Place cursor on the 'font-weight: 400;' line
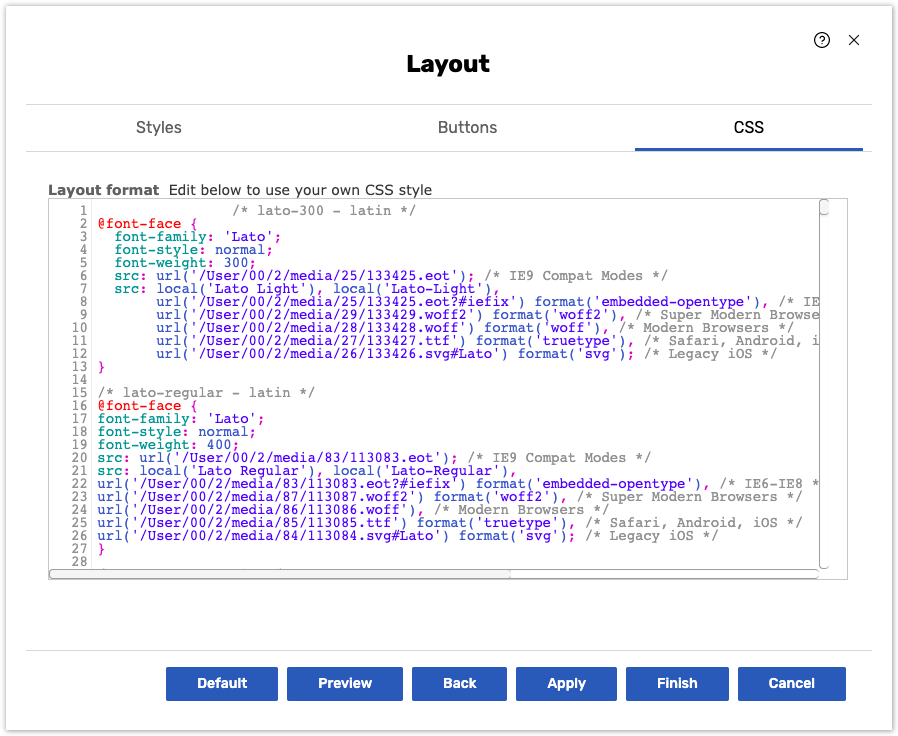This screenshot has height=736, width=898. 168,445
